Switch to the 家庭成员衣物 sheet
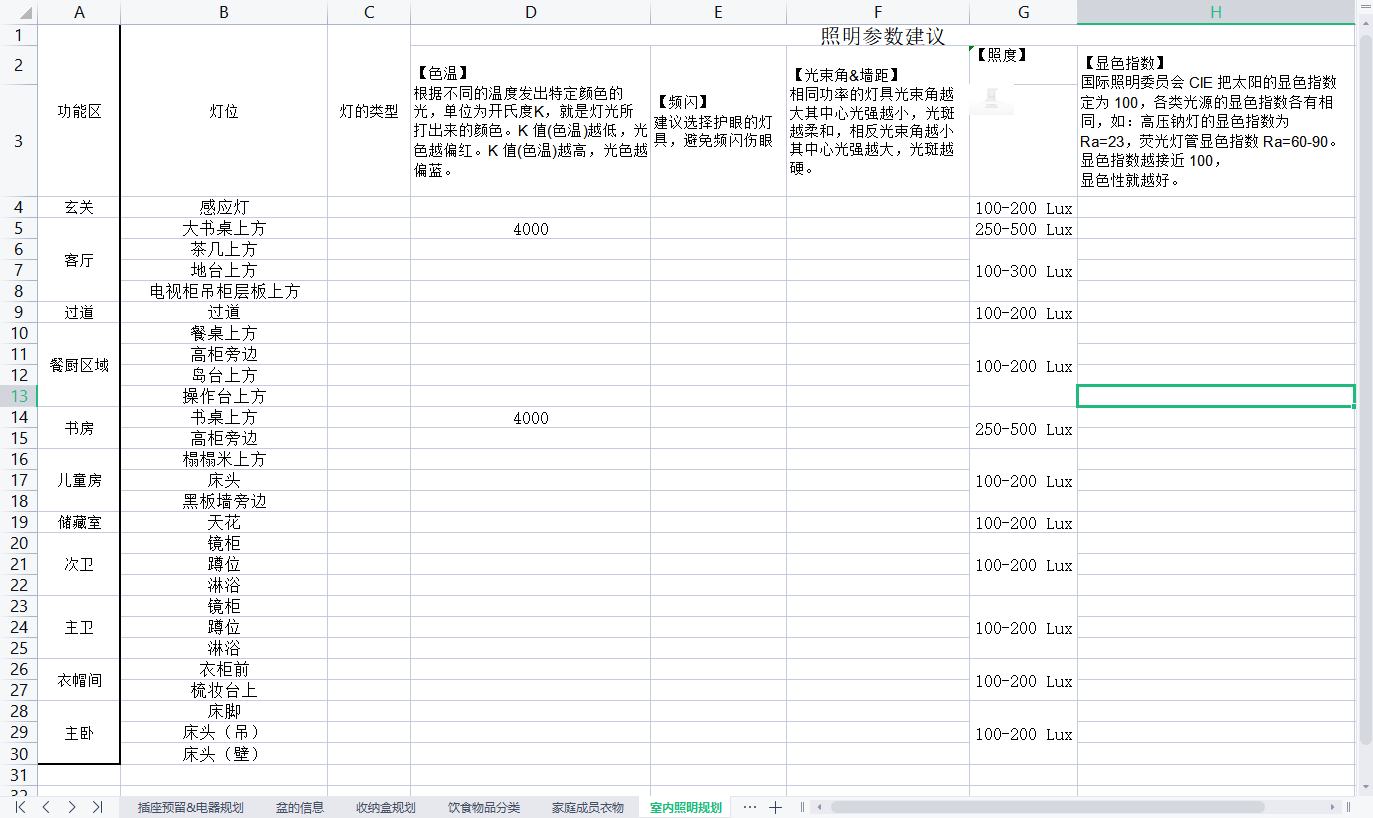 click(587, 808)
